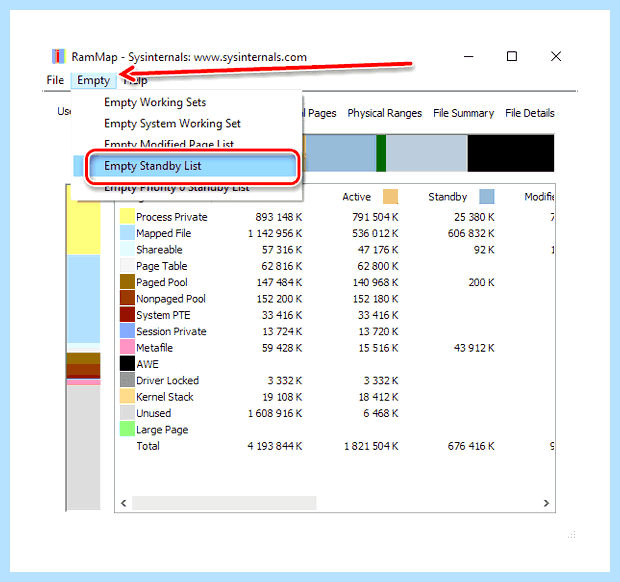Click the total standby value 676 416 K
This screenshot has width=620, height=582.
(x=471, y=446)
